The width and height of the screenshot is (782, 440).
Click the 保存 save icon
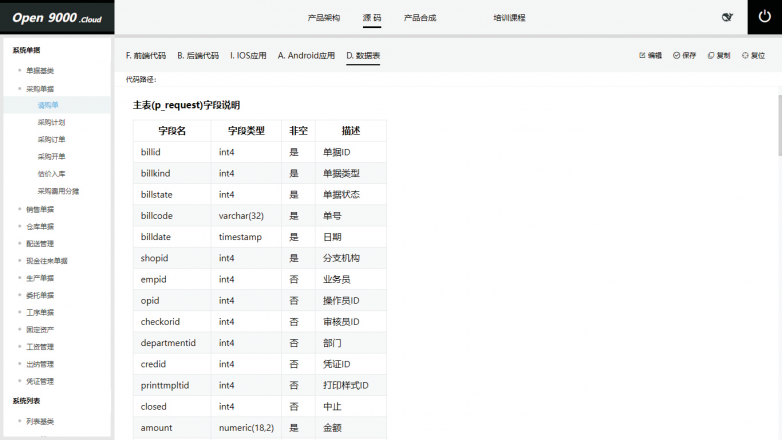point(677,56)
